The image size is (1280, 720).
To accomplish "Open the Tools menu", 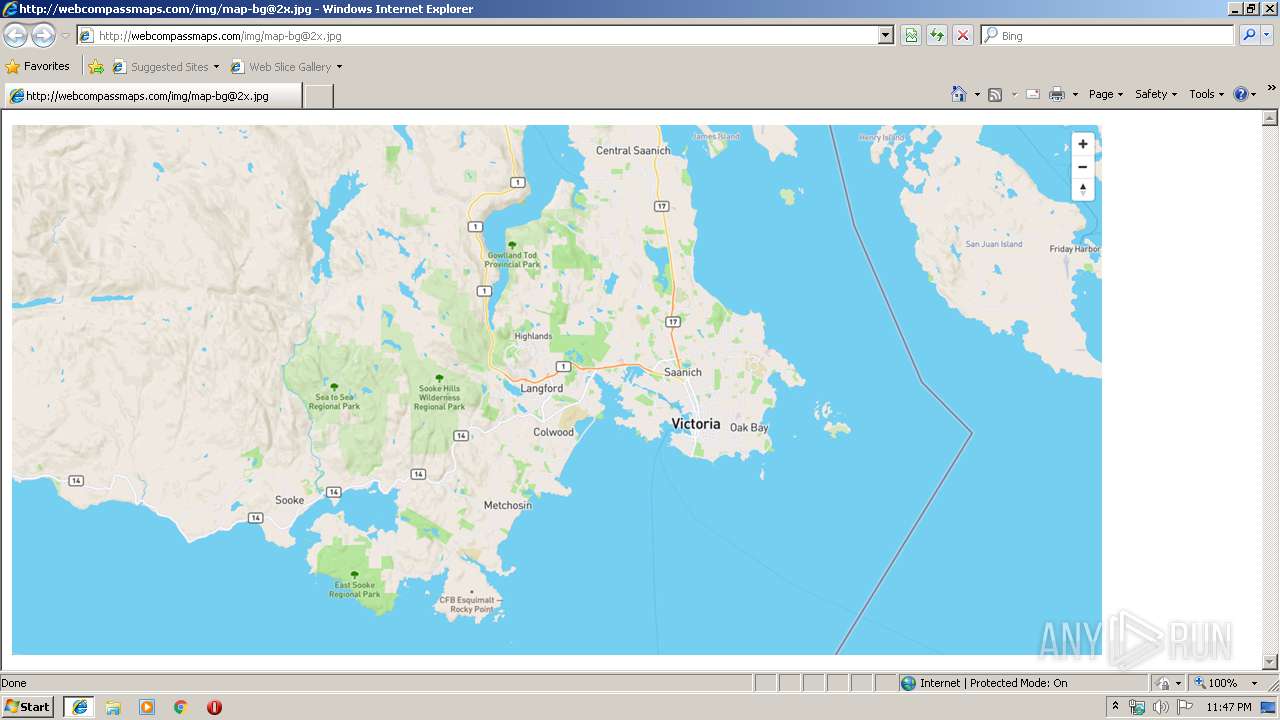I will 1206,94.
